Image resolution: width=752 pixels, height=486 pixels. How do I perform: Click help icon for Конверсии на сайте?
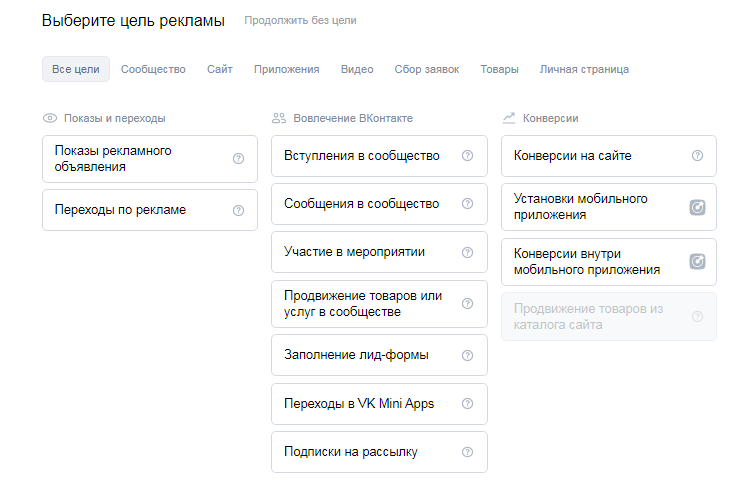click(x=697, y=156)
